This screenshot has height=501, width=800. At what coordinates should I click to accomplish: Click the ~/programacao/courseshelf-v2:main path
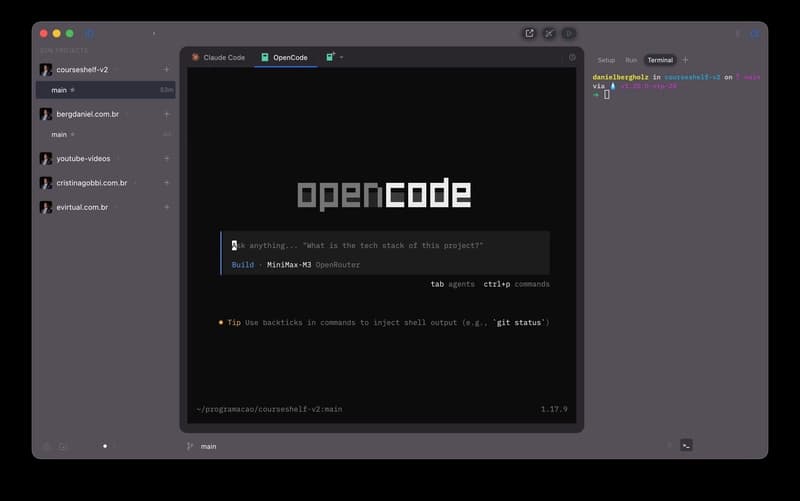tap(269, 409)
